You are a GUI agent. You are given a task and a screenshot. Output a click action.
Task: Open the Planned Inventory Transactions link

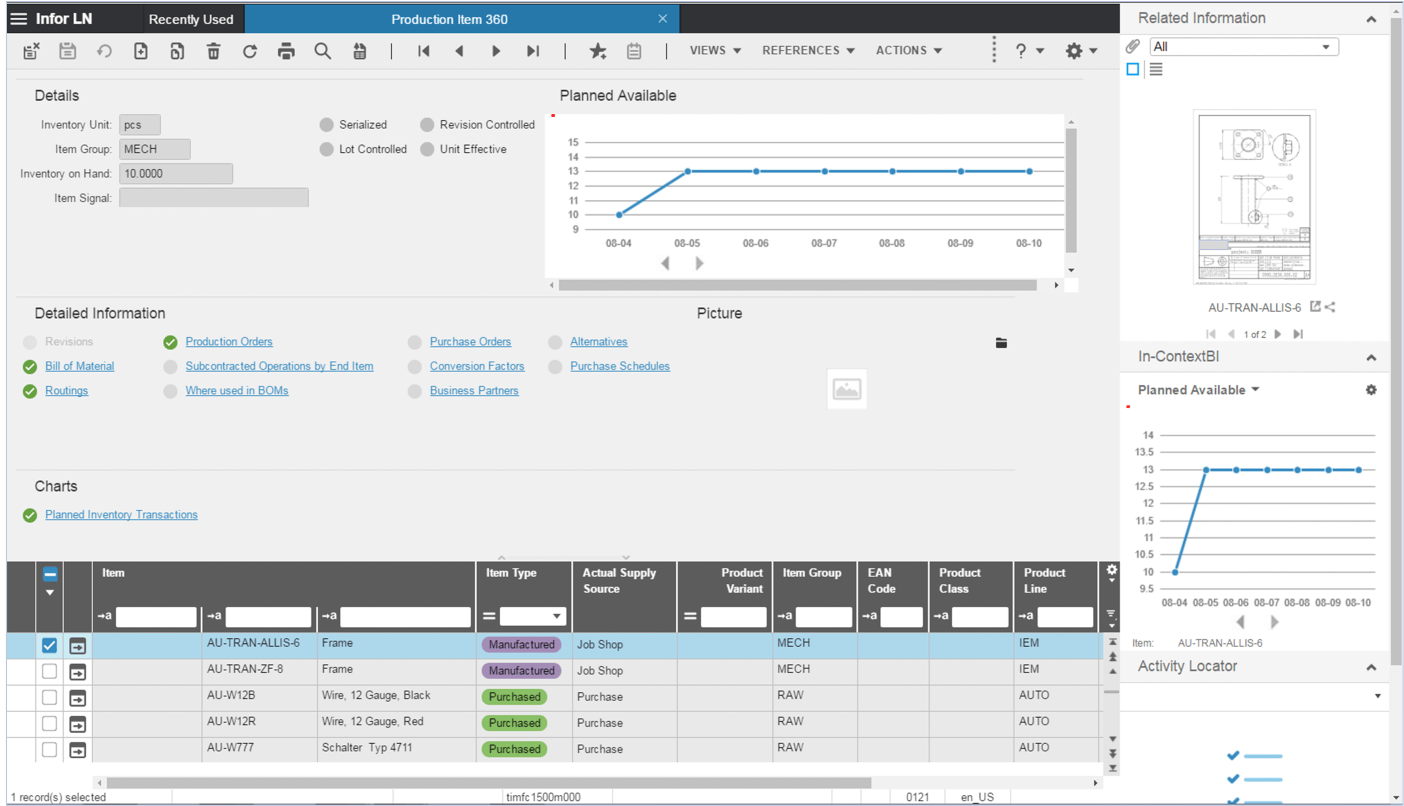coord(121,515)
